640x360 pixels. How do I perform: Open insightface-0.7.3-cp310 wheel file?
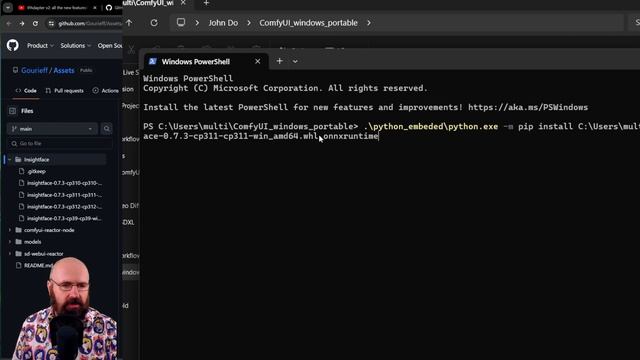[x=64, y=183]
